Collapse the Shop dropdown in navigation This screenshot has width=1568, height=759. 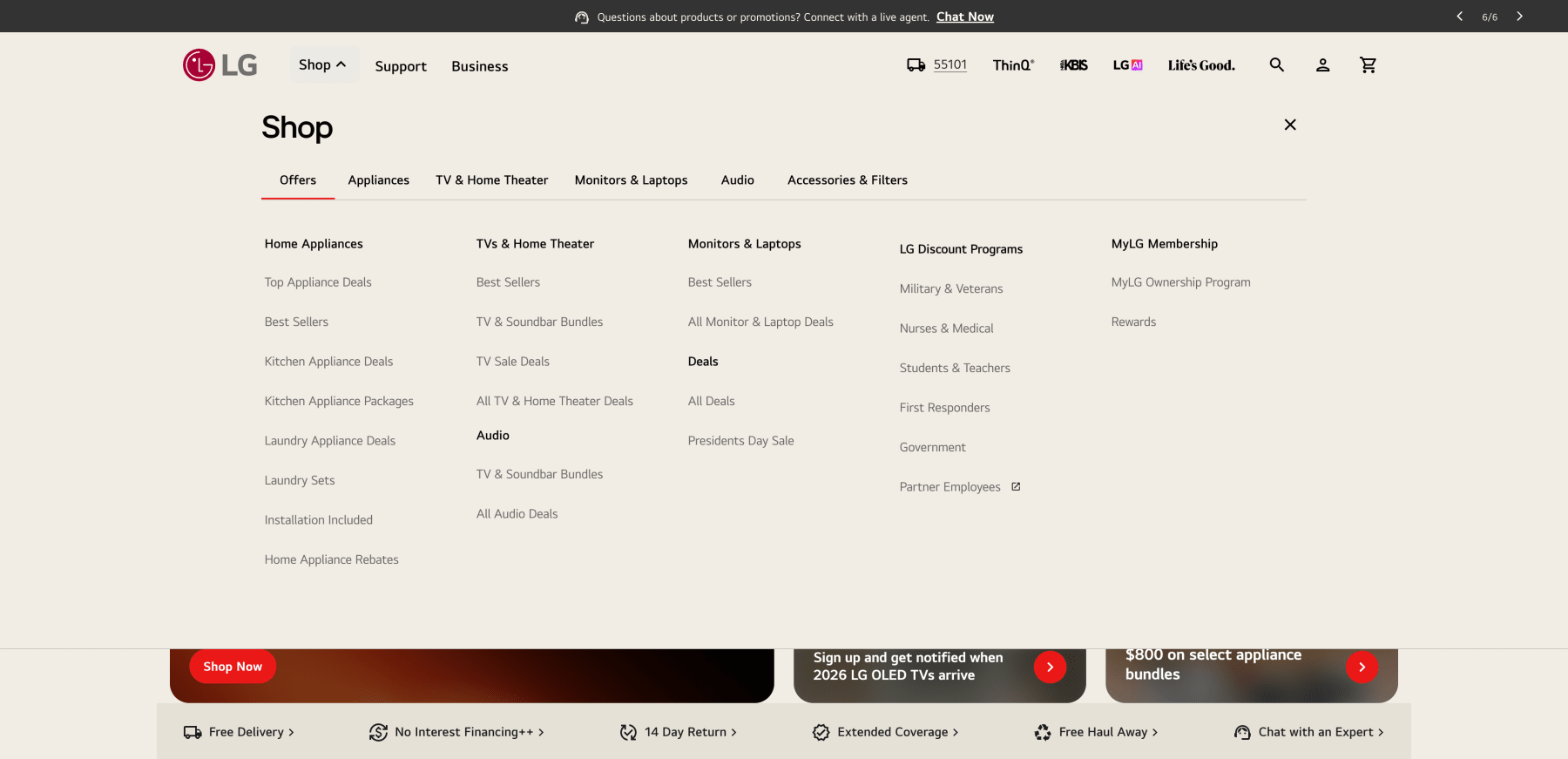tap(323, 65)
